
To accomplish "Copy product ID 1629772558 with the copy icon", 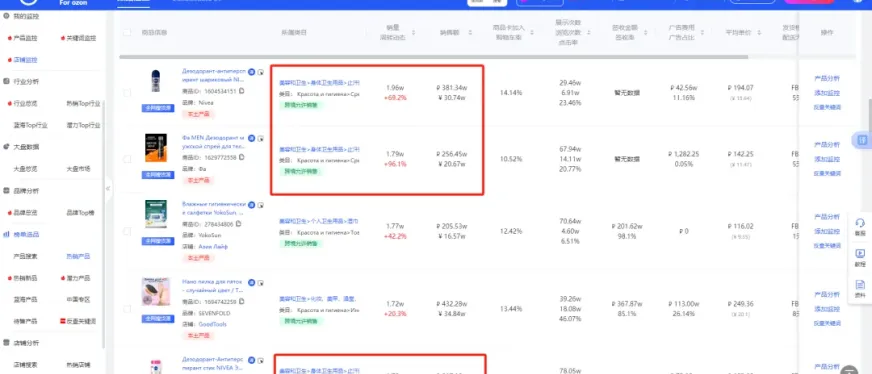I will point(241,157).
